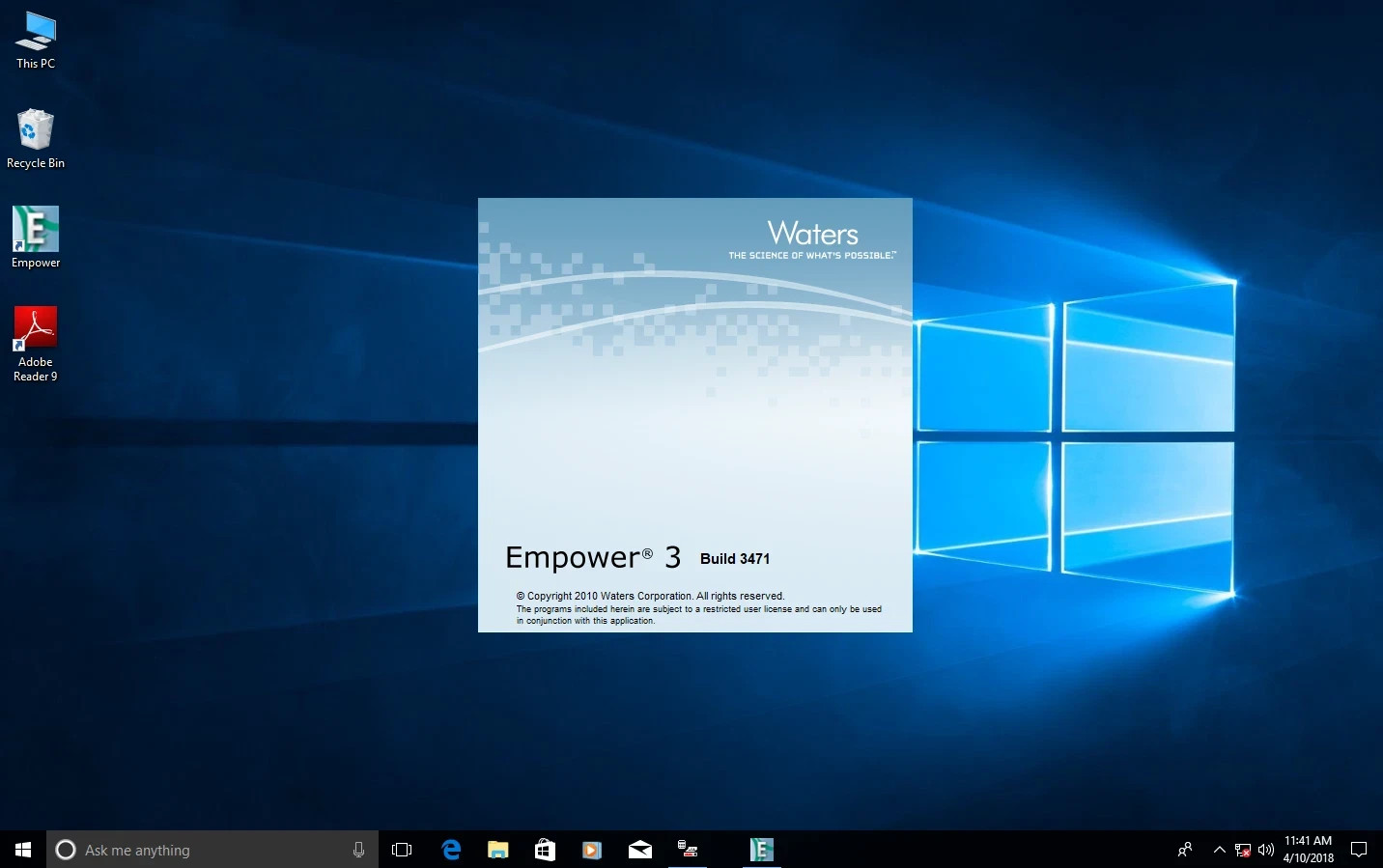Open the Windows Start menu
Image resolution: width=1383 pixels, height=868 pixels.
tap(23, 850)
